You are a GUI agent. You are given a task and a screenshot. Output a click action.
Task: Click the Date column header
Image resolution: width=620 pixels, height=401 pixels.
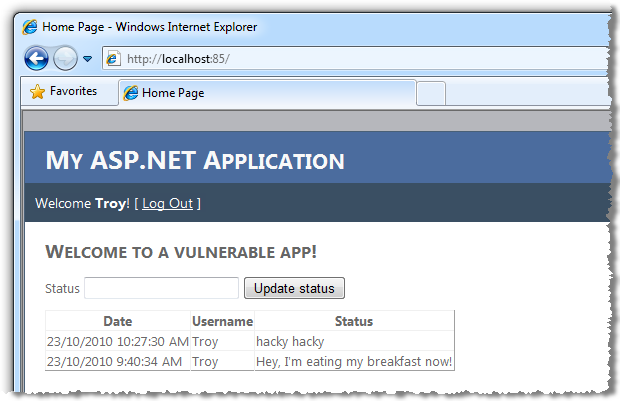click(118, 321)
